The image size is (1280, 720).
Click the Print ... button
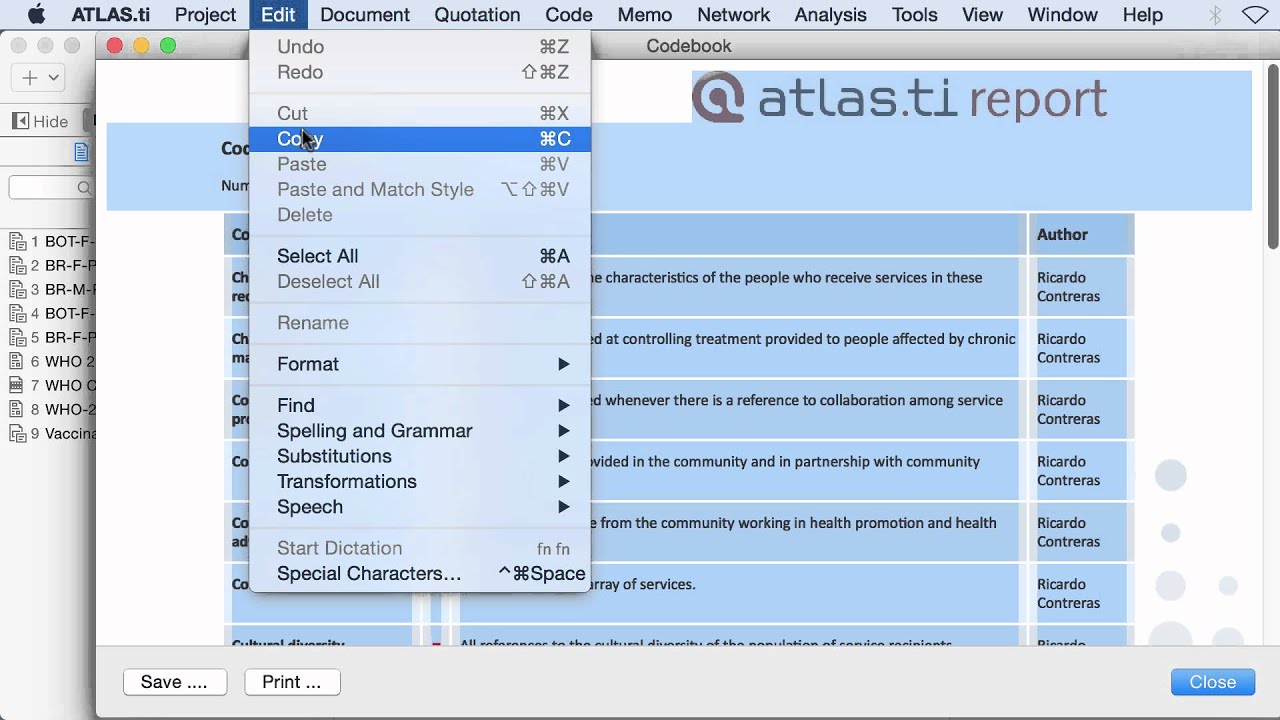pos(292,682)
